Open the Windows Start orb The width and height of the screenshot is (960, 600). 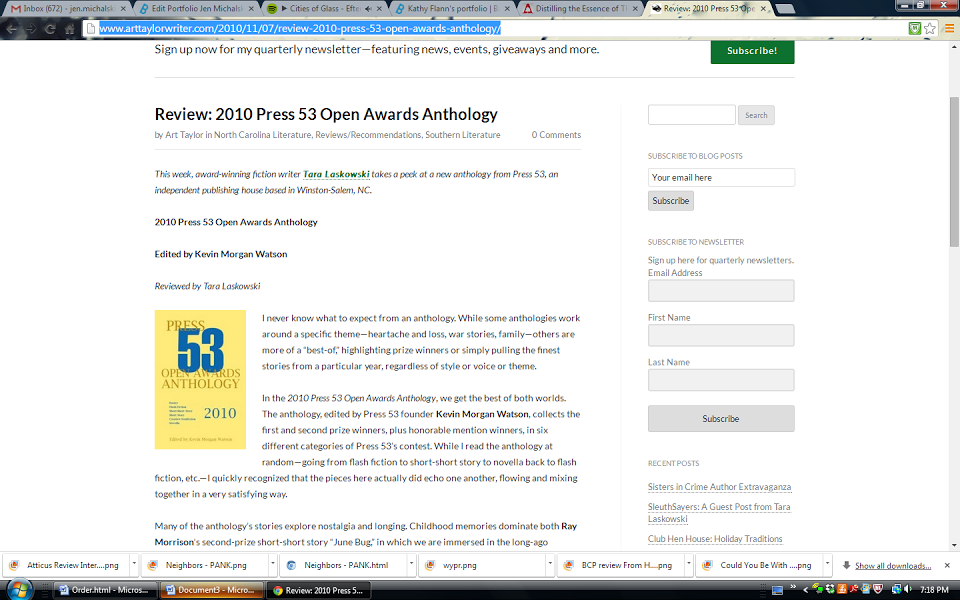[18, 589]
